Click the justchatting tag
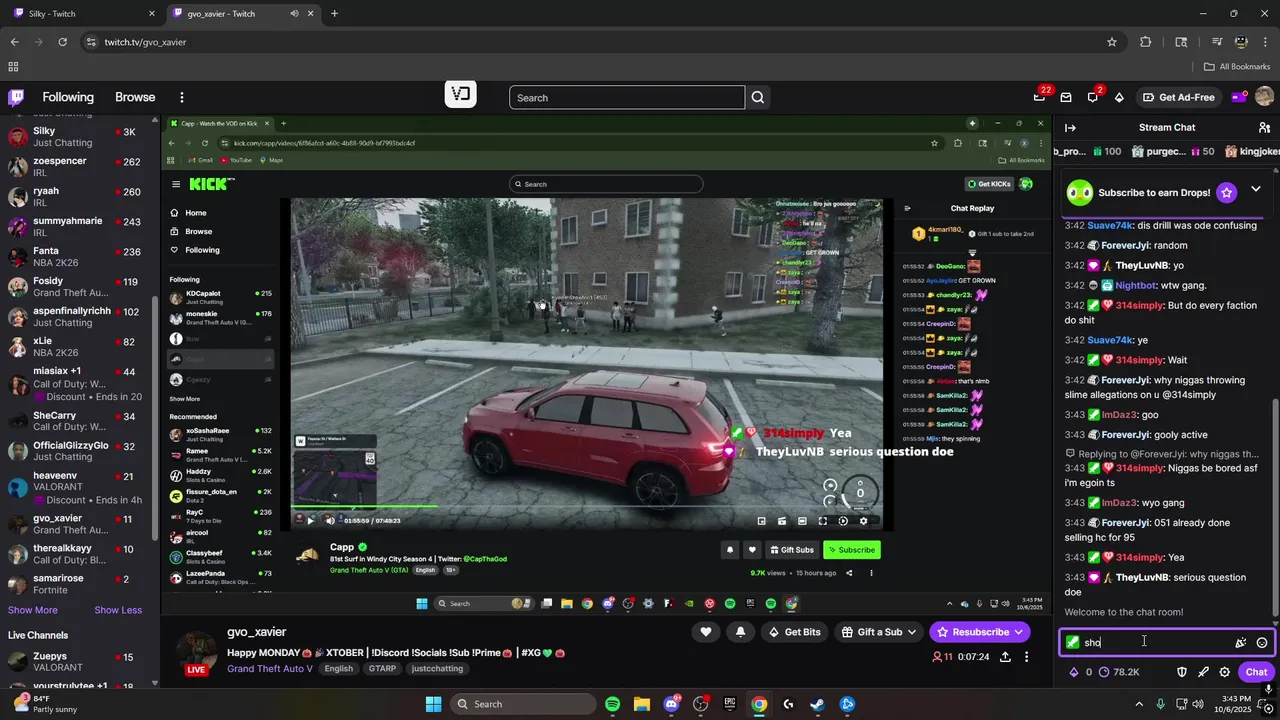Screen dimensions: 1280x720 [437, 669]
